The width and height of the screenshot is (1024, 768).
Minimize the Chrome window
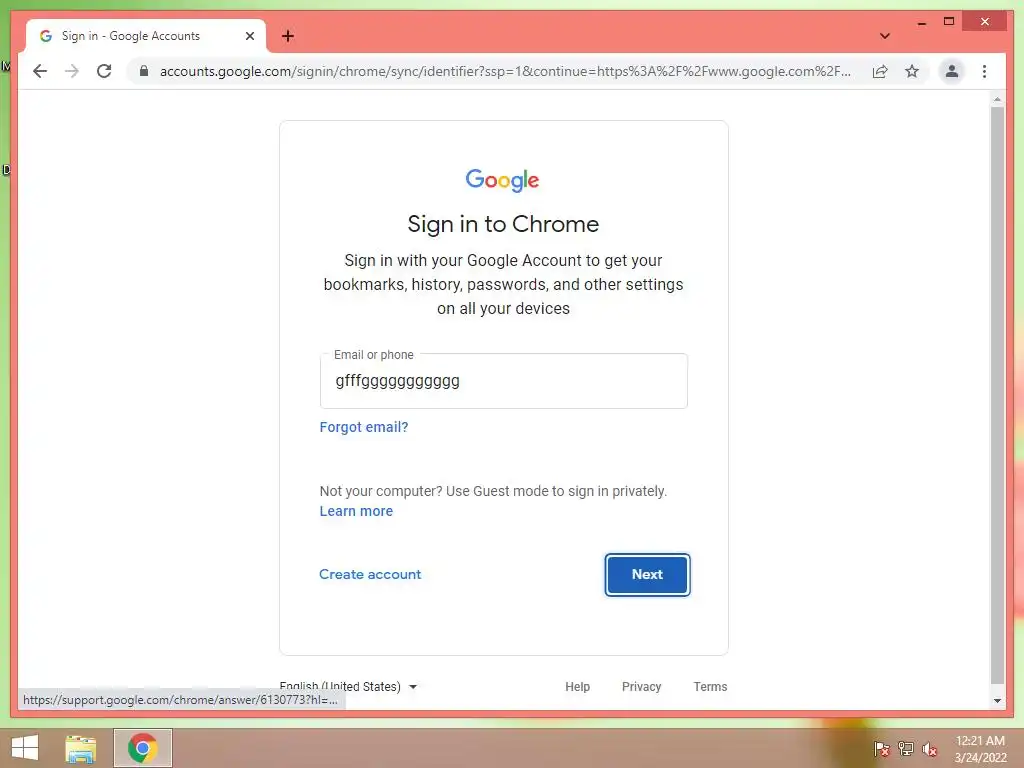(x=921, y=22)
